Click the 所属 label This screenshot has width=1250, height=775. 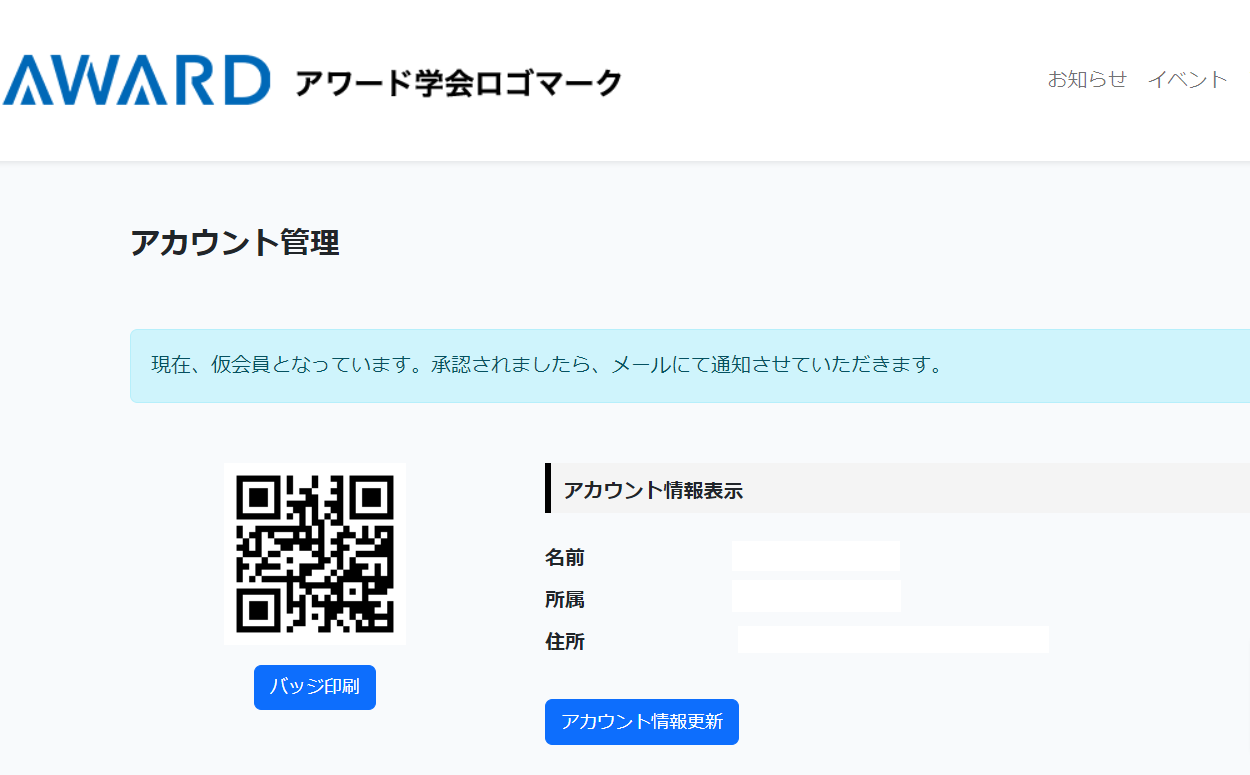pos(565,599)
